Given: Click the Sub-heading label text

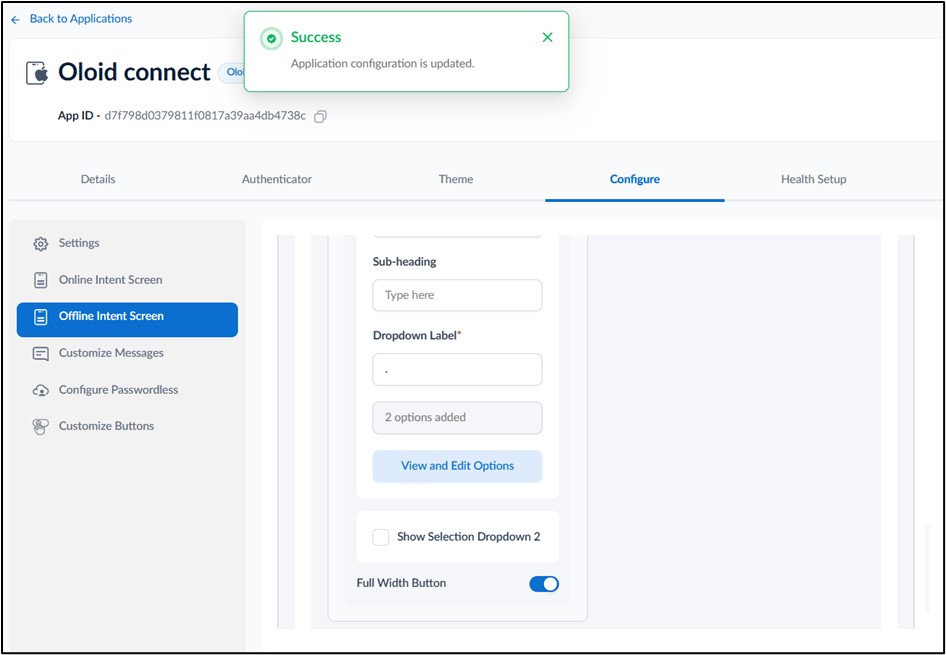Looking at the screenshot, I should 405,262.
